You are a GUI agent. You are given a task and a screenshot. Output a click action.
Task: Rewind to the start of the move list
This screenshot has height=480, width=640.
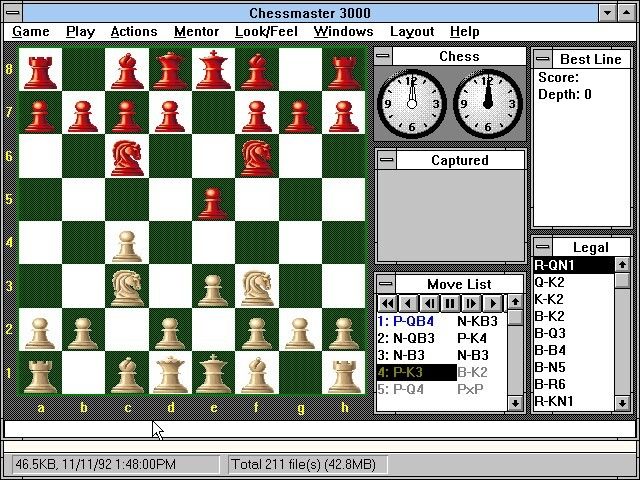[x=386, y=303]
